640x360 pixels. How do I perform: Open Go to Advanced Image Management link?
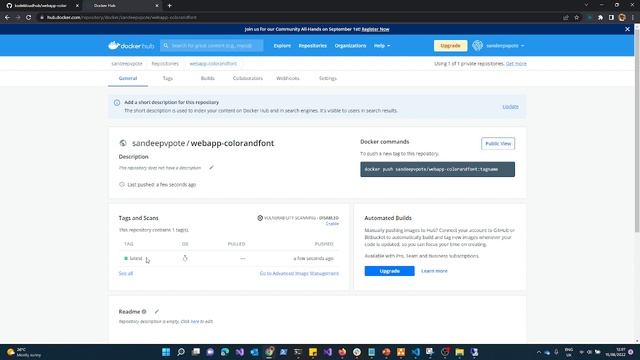pos(299,273)
